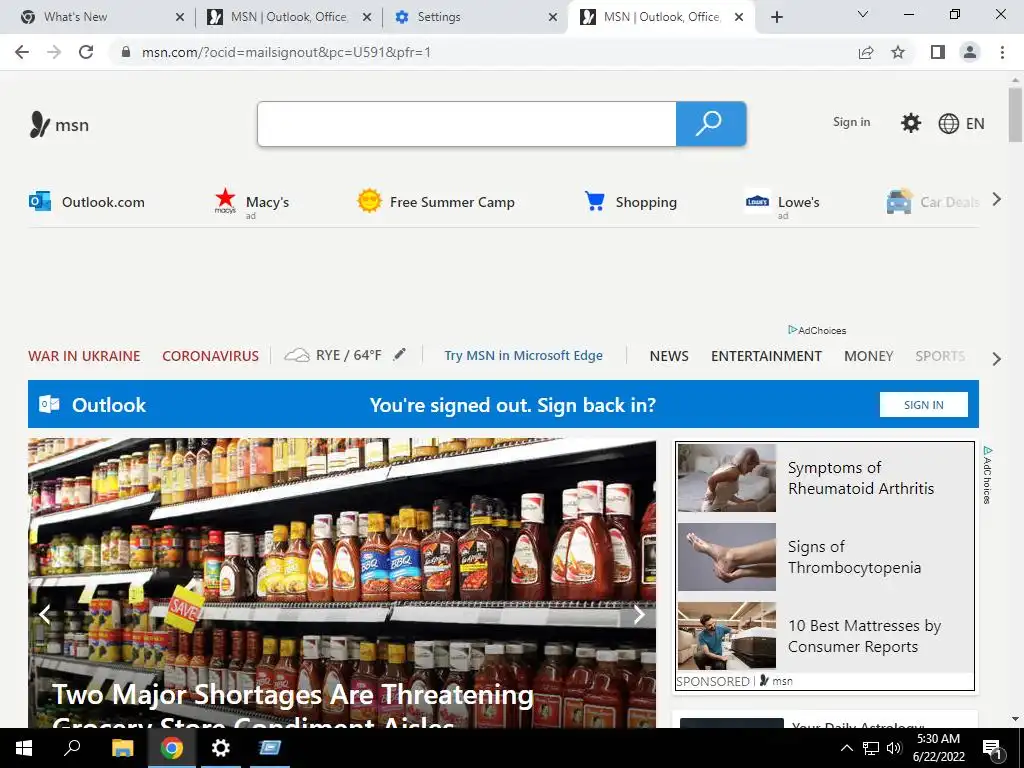The width and height of the screenshot is (1024, 768).
Task: Open 10 Best Mattresses ad link
Action: [864, 635]
